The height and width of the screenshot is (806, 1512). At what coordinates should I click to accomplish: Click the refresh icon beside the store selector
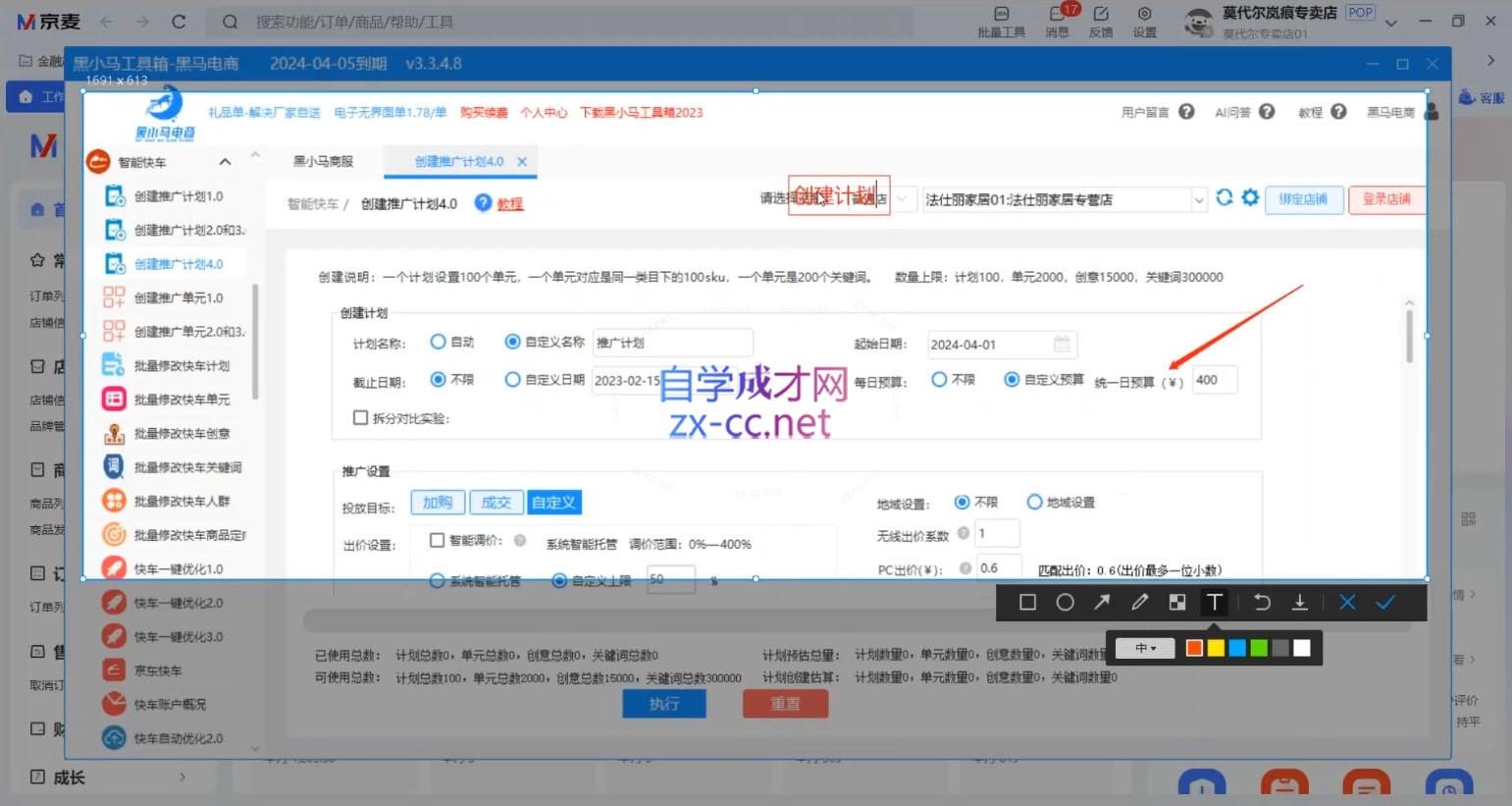(1225, 197)
